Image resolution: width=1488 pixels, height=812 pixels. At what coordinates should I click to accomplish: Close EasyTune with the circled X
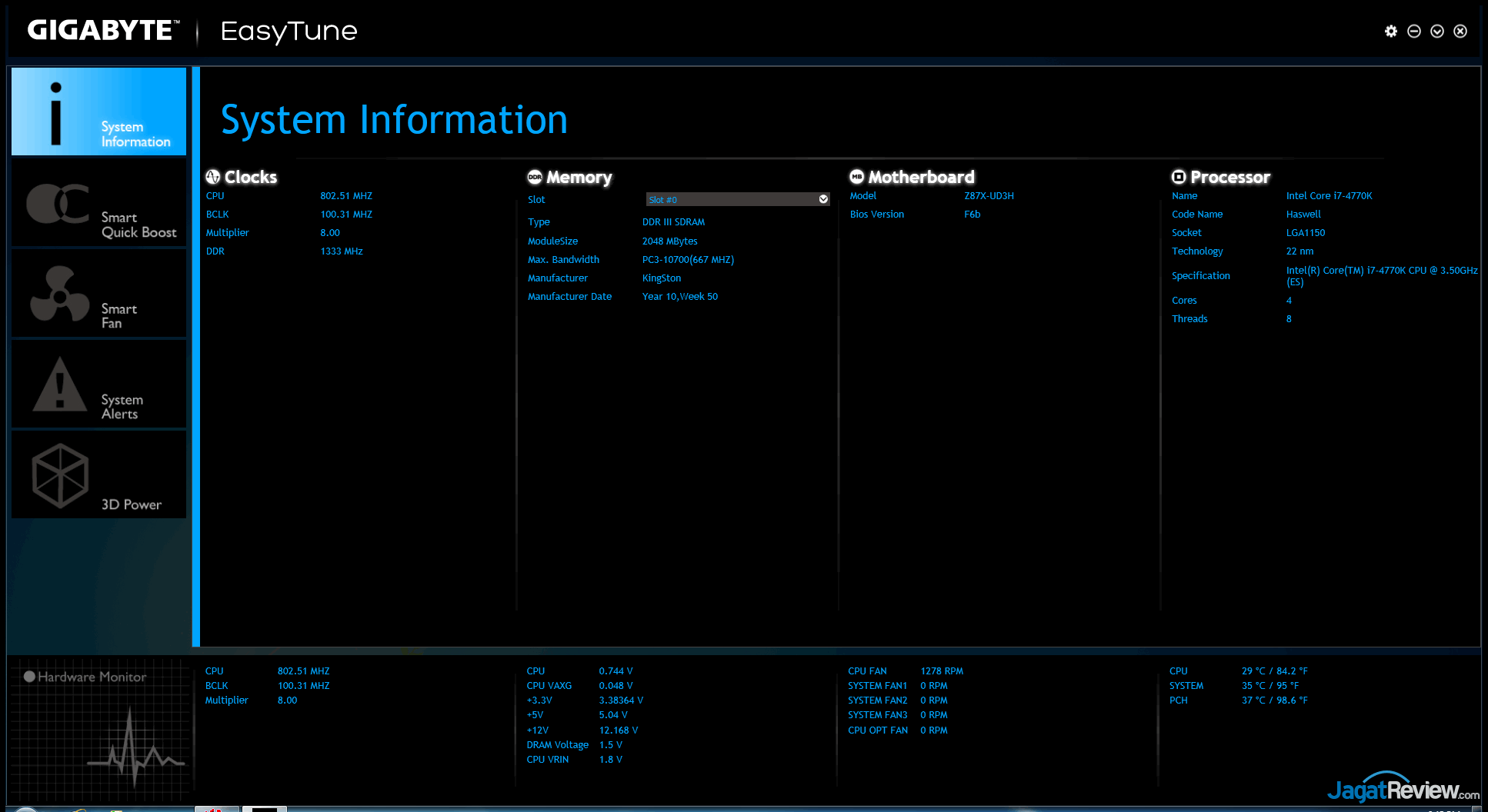(1460, 31)
